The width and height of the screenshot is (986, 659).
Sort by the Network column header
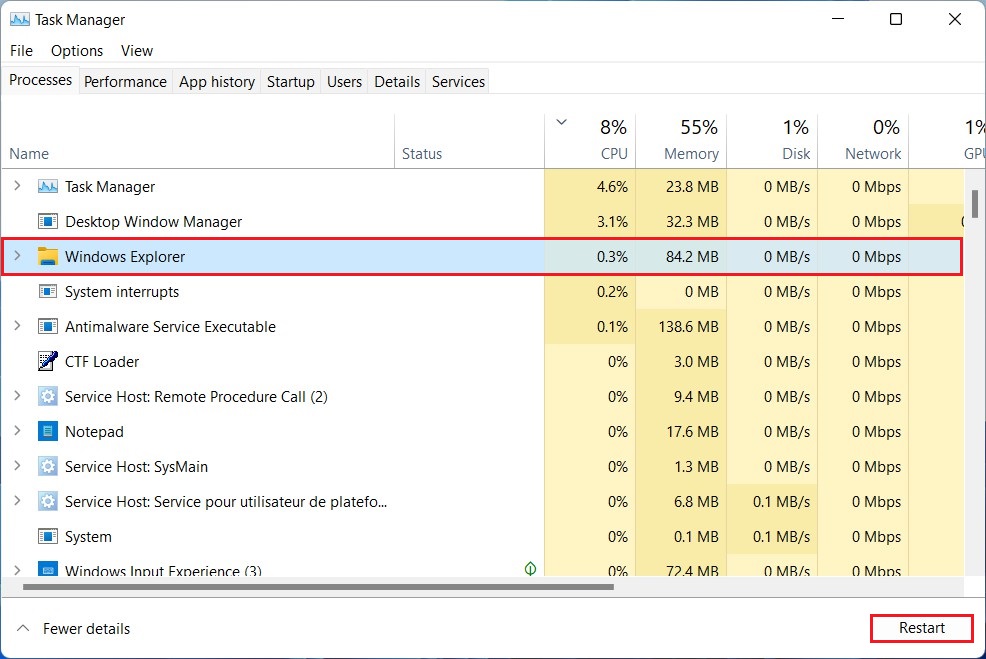[863, 141]
